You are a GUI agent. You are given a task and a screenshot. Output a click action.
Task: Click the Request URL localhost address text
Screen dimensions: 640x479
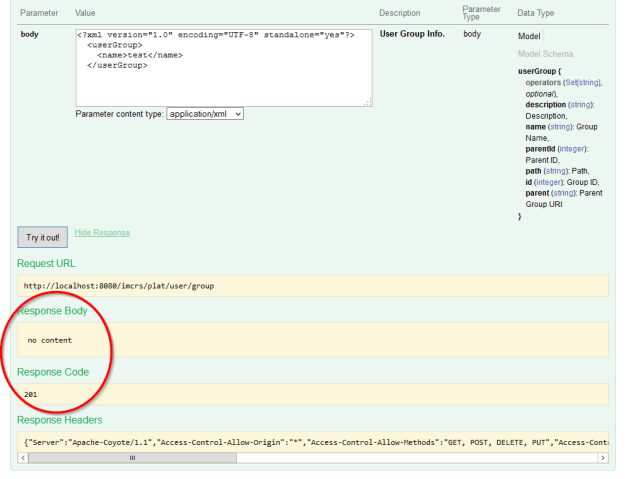point(119,285)
